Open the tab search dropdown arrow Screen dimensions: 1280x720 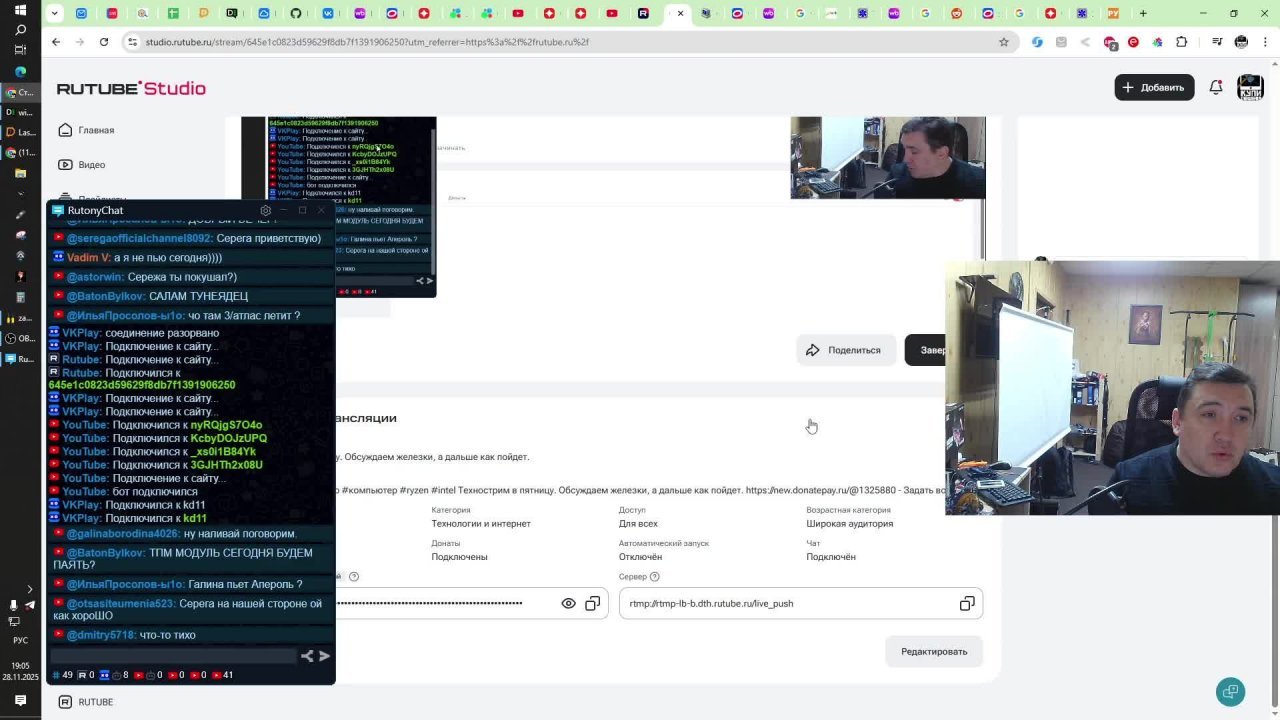(55, 13)
